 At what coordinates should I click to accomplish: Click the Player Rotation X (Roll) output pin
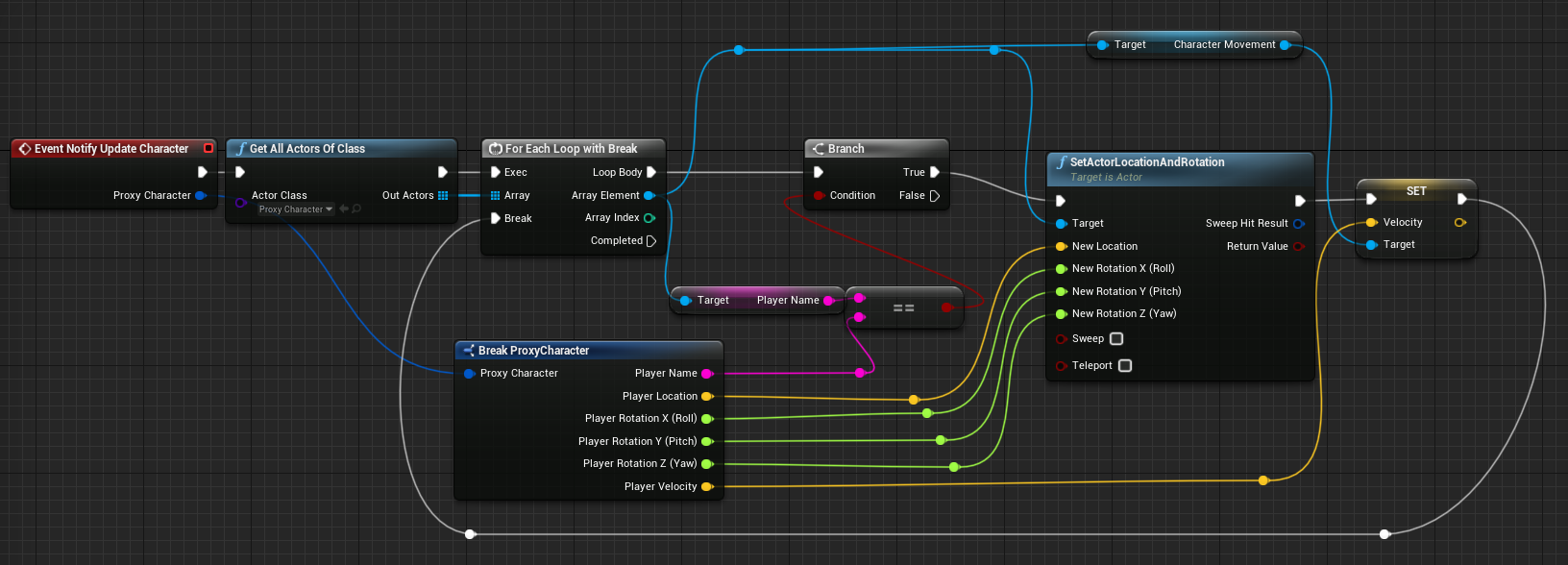[707, 418]
